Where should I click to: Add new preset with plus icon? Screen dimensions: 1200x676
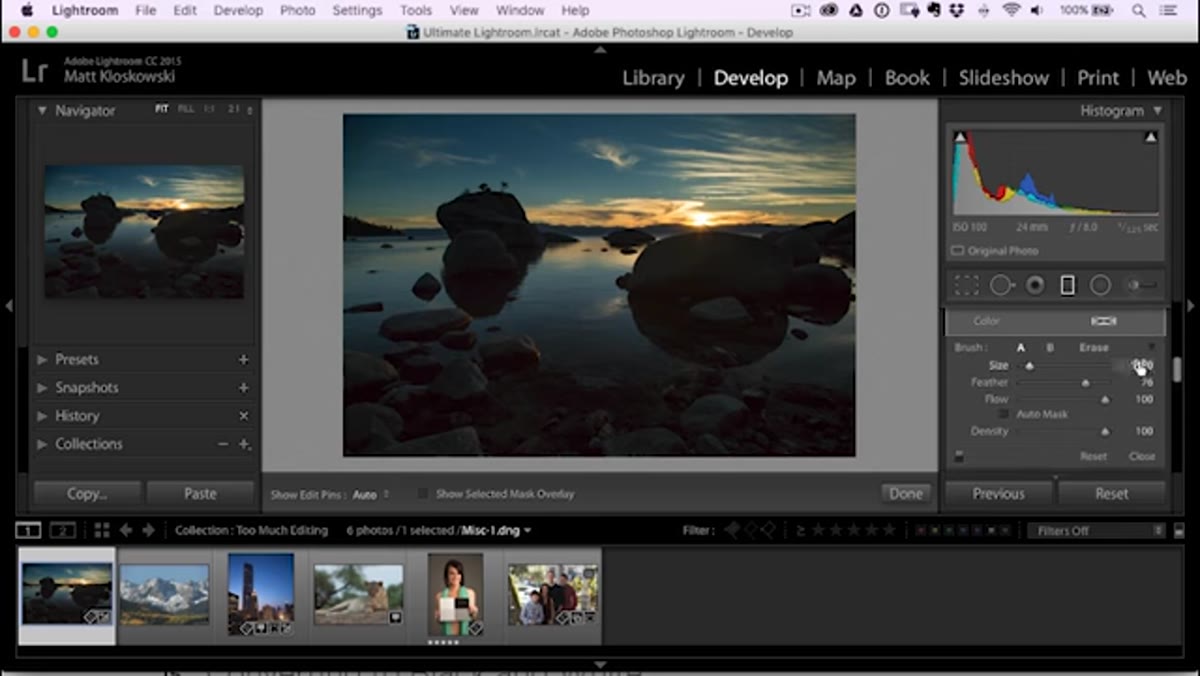(x=243, y=360)
